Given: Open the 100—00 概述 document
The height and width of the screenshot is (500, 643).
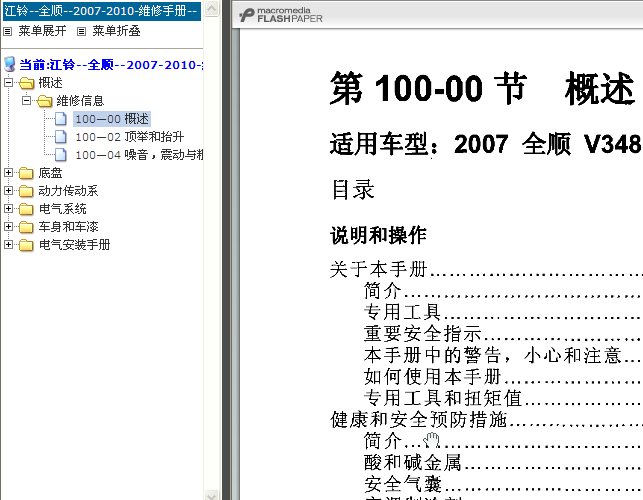Looking at the screenshot, I should (x=112, y=119).
